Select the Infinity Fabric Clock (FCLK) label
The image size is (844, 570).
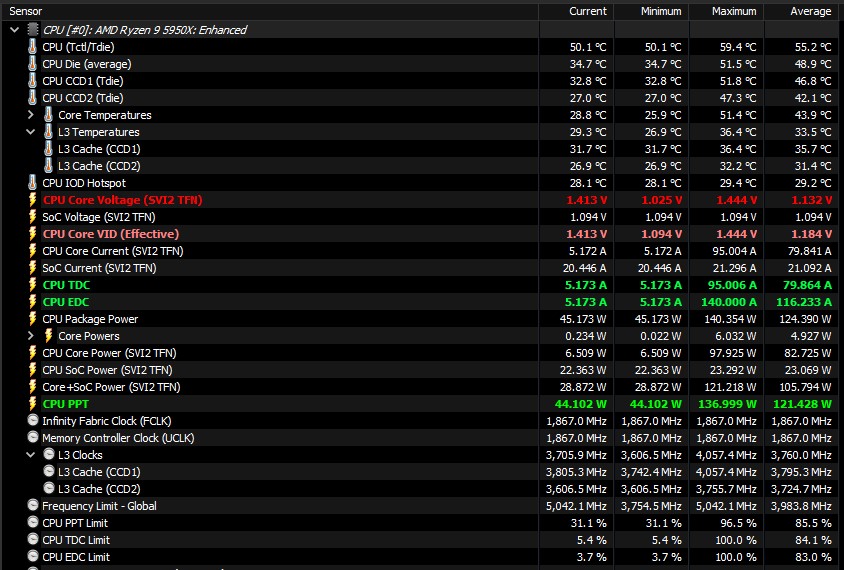tap(107, 421)
